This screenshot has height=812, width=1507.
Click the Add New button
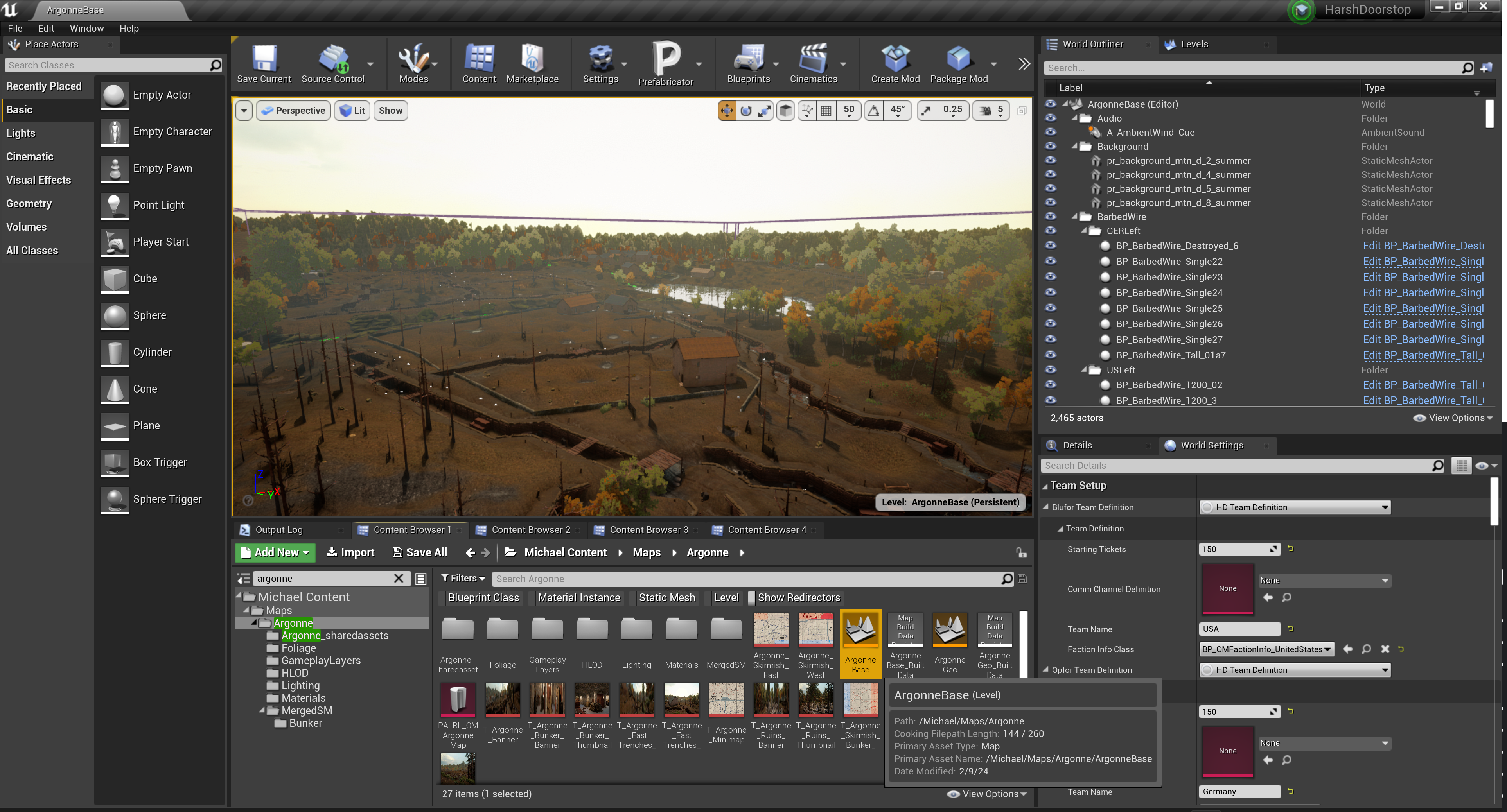click(275, 552)
